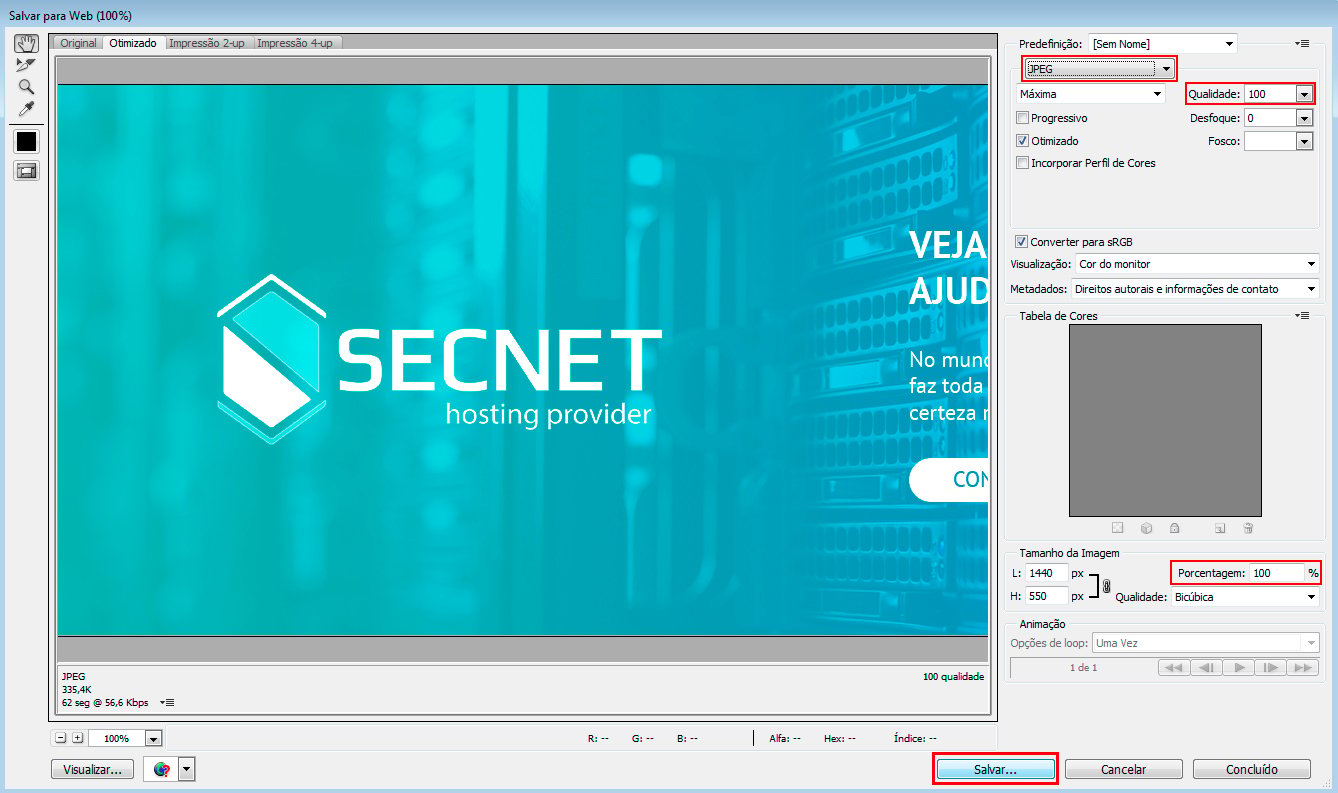
Task: Open the Máxima quality preset dropdown
Action: tap(1091, 94)
